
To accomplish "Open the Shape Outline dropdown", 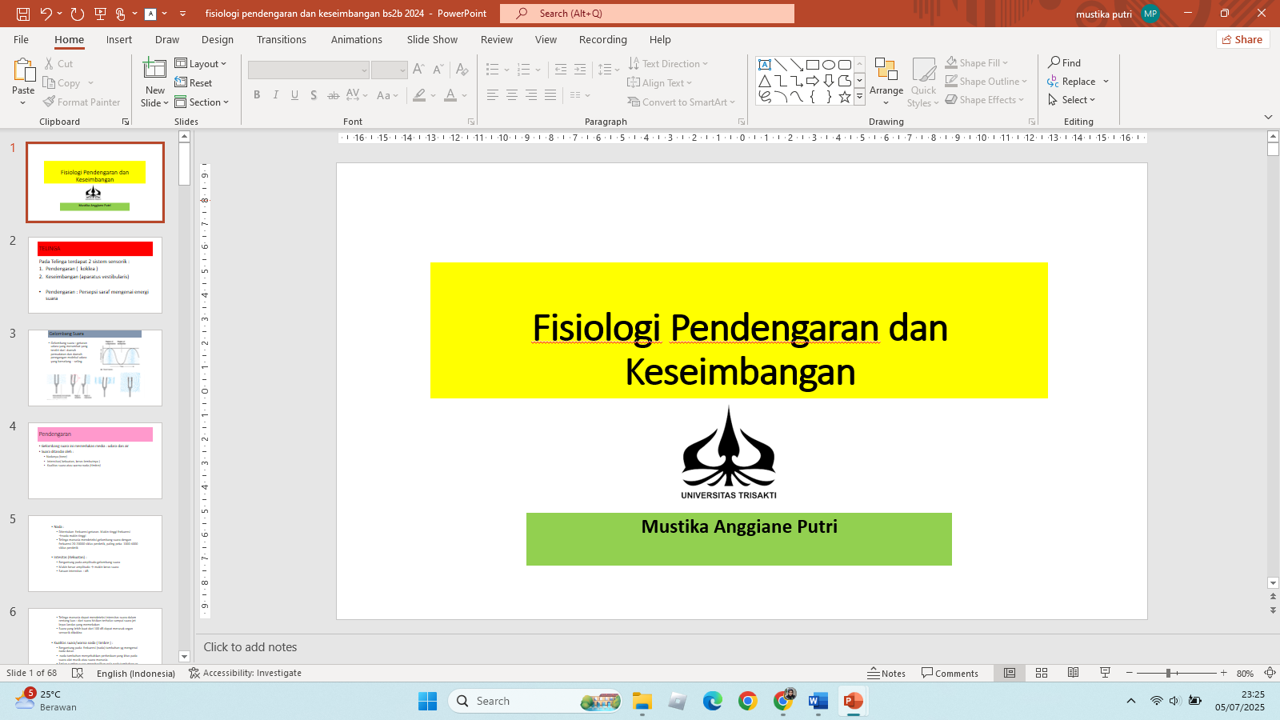I will tap(986, 82).
